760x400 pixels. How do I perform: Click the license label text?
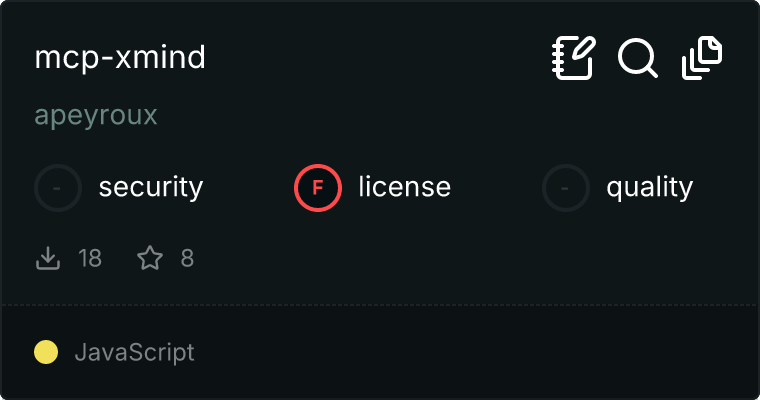(x=404, y=187)
